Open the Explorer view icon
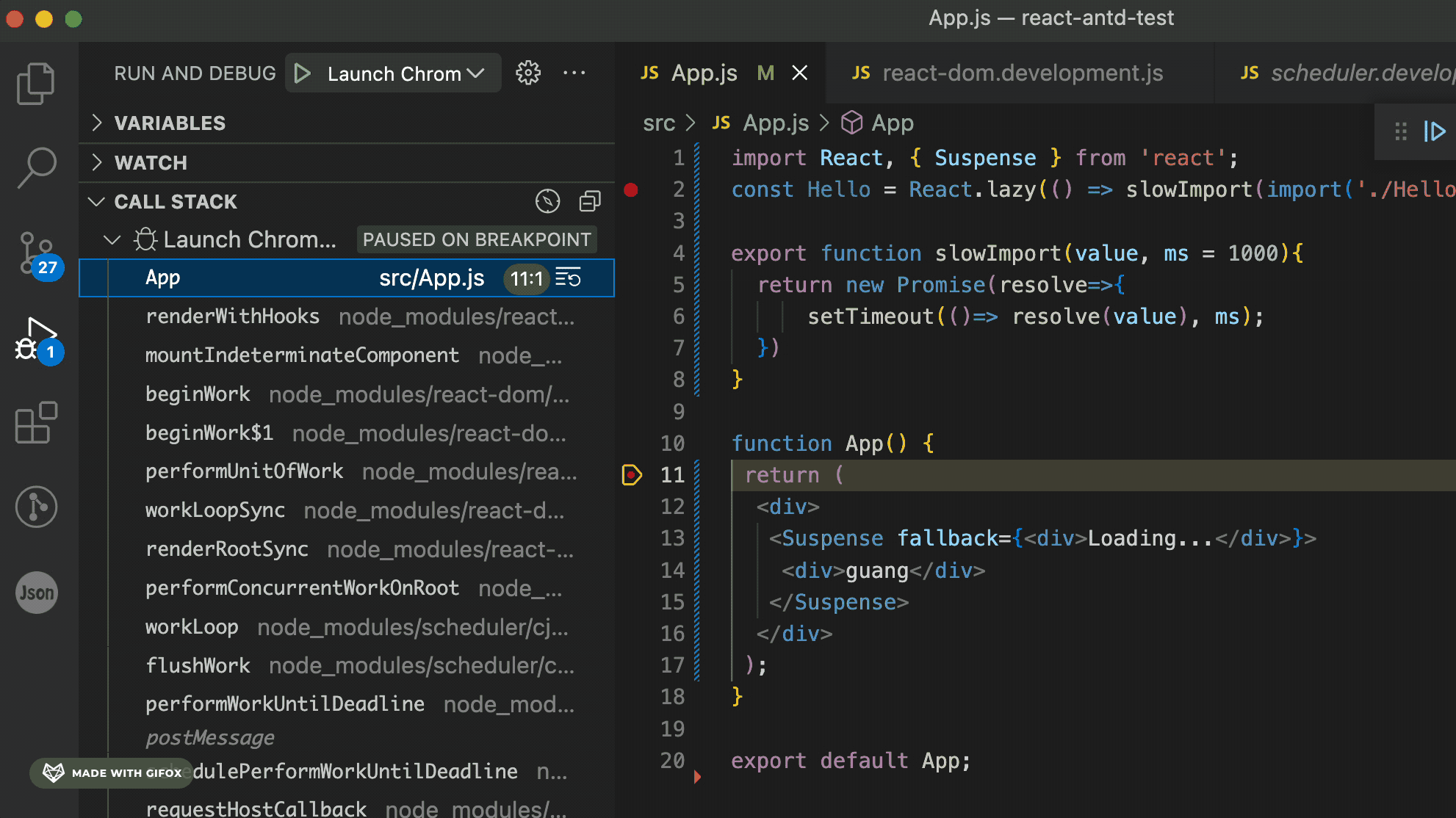Image resolution: width=1456 pixels, height=818 pixels. pos(35,83)
